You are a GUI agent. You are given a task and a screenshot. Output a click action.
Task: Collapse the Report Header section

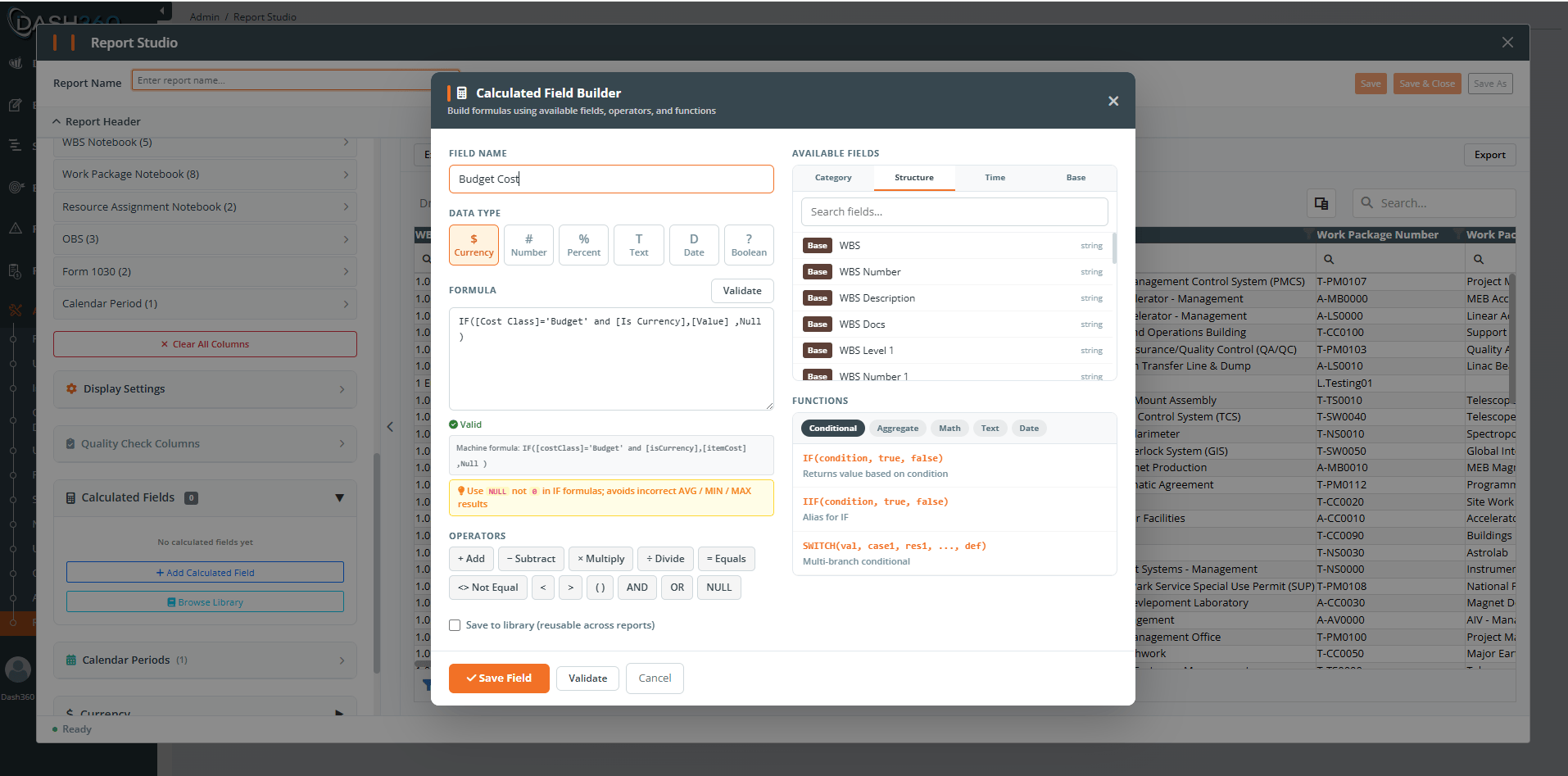pos(57,121)
